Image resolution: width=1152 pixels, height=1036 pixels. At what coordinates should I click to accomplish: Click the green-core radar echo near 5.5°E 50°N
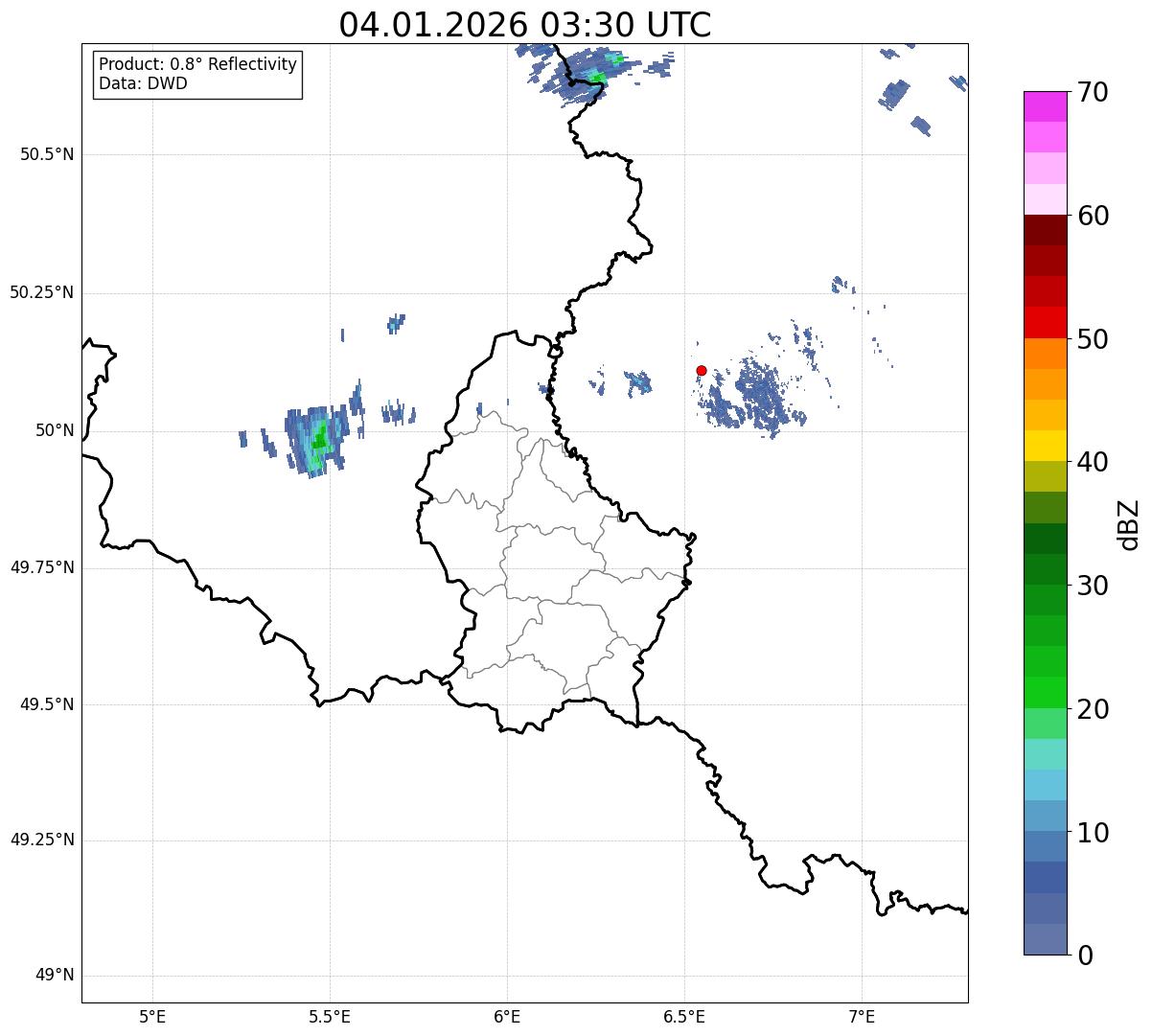click(x=316, y=441)
